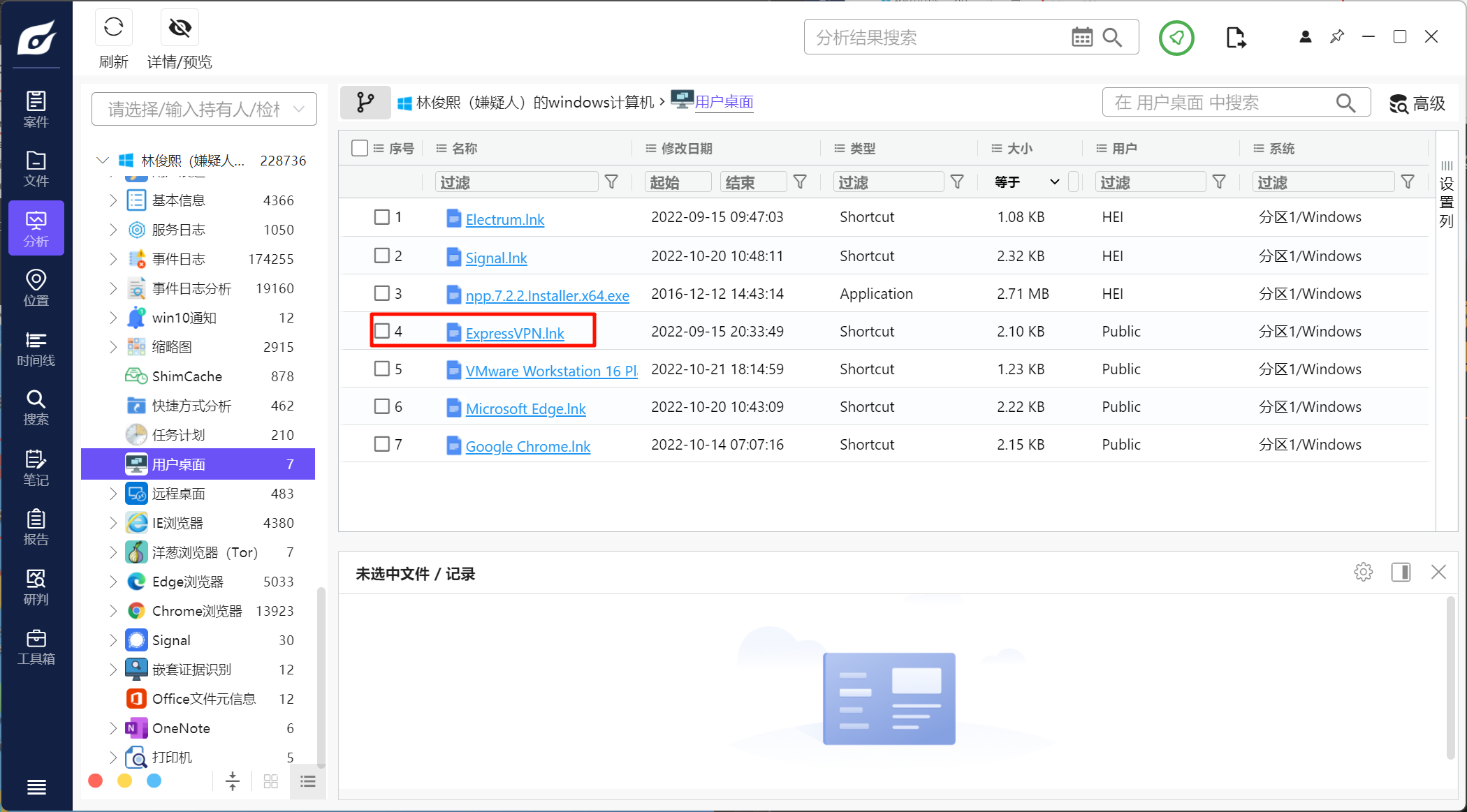Switch to the 报告 sidebar tab
1467x812 pixels.
36,527
